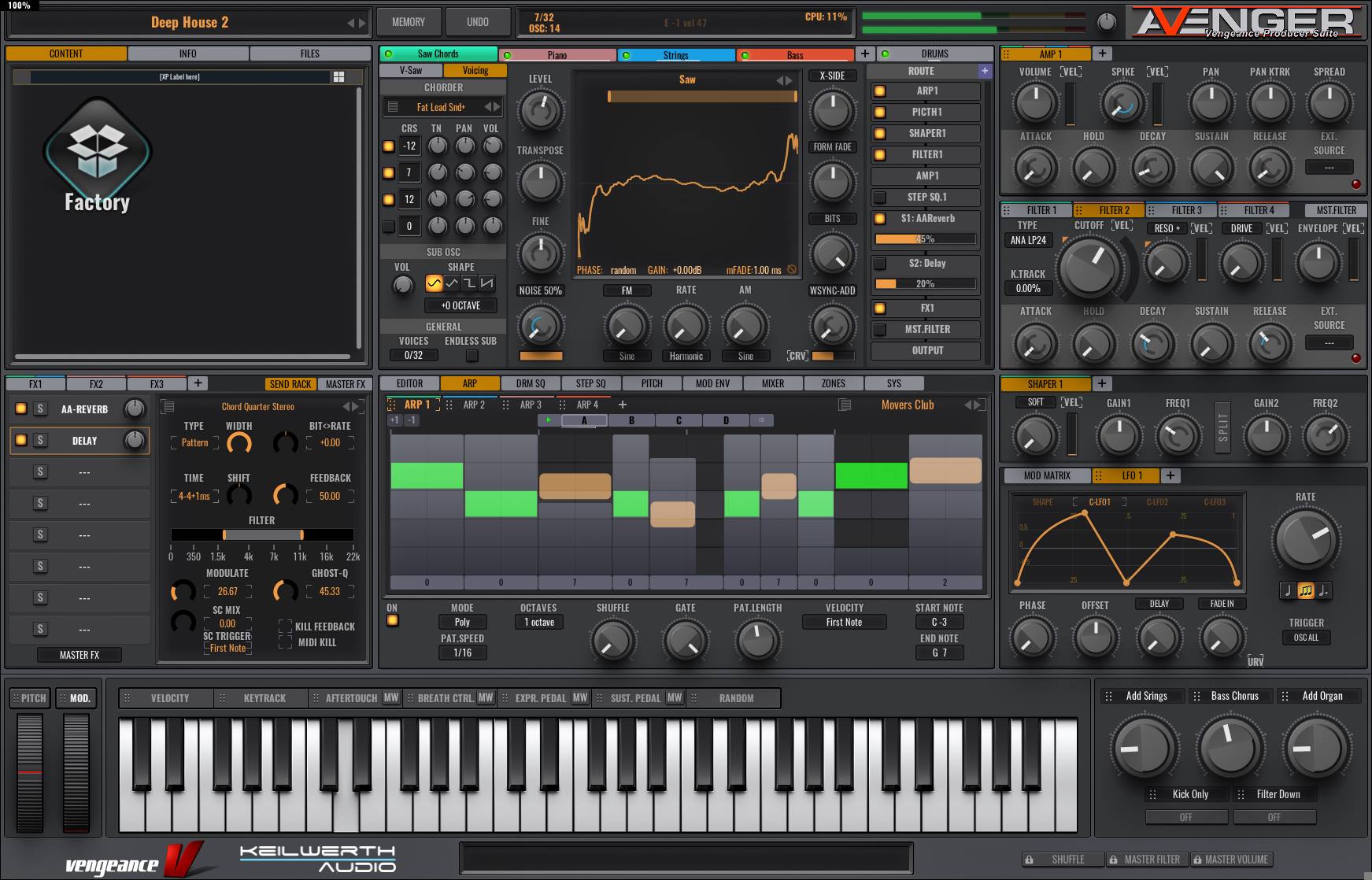Open the LFO TRIGGER dropdown OSC ALL

click(x=1305, y=638)
